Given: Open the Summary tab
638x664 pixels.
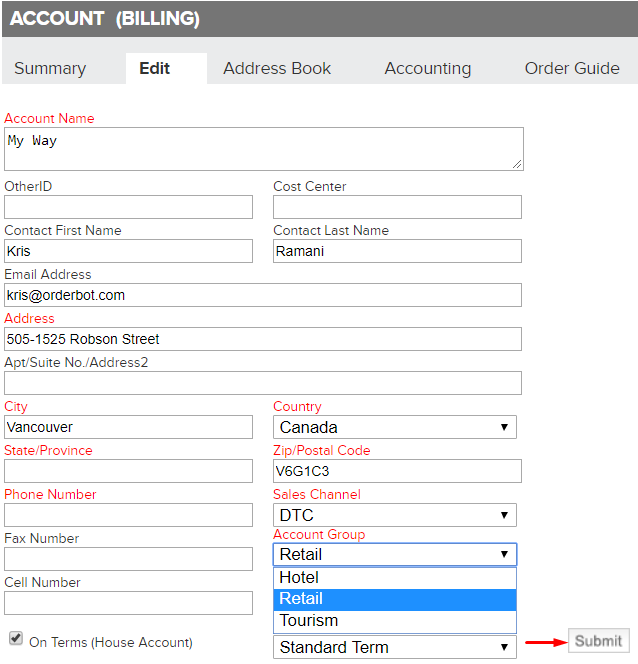Looking at the screenshot, I should 50,68.
